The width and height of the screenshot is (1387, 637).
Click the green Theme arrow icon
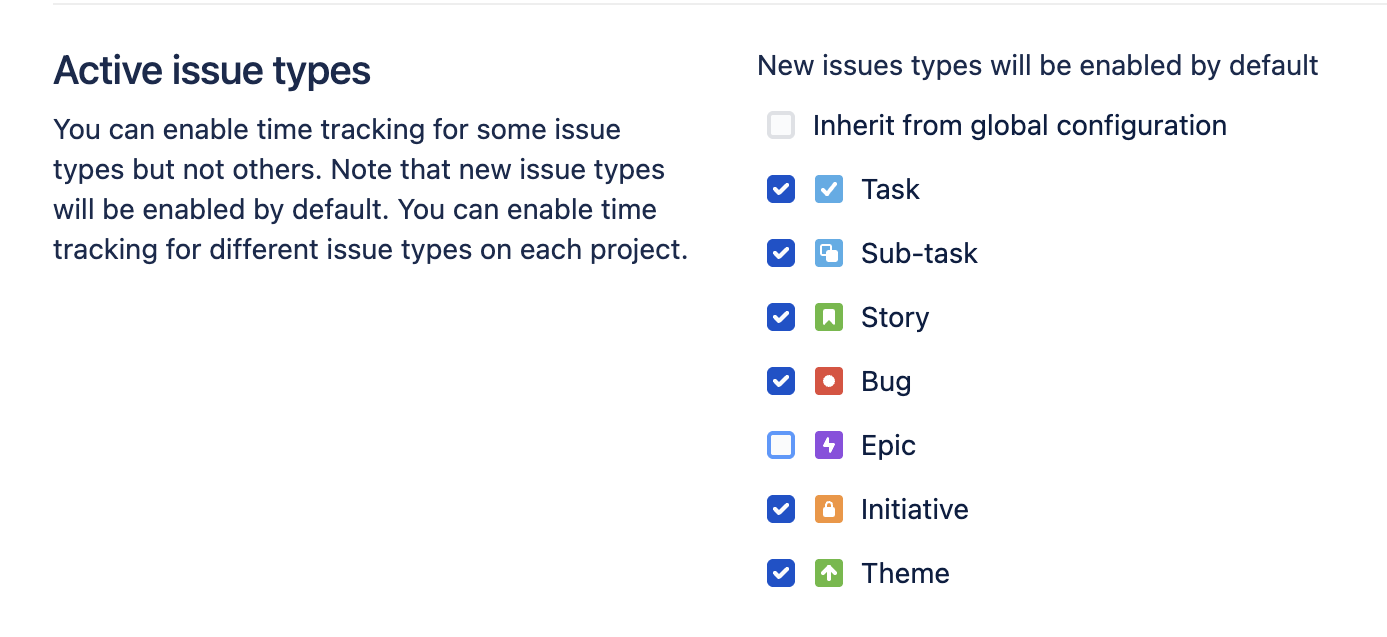[x=829, y=573]
